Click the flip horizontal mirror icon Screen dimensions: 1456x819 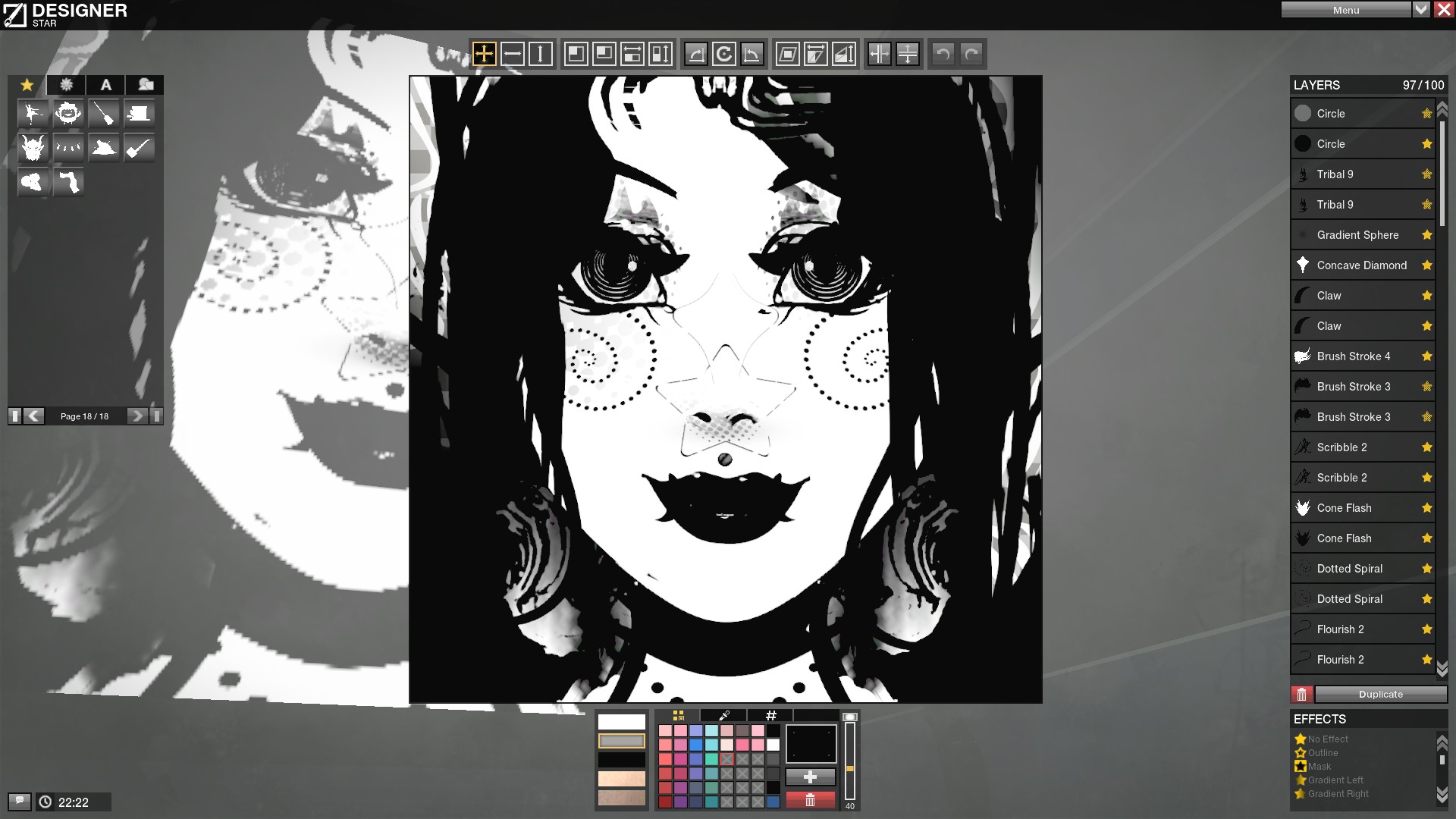coord(880,54)
